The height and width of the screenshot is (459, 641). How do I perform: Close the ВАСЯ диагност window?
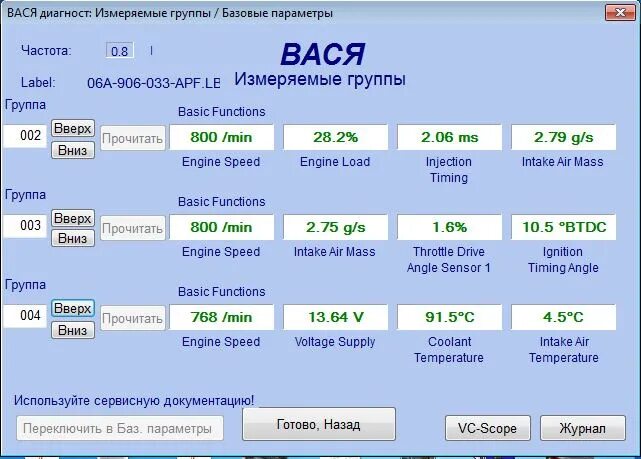coord(620,12)
